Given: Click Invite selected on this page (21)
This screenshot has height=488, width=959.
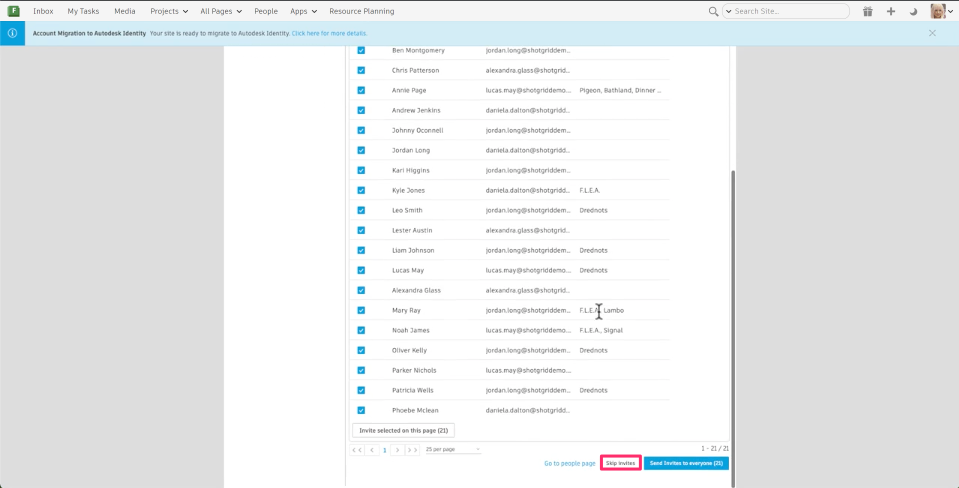Looking at the screenshot, I should pyautogui.click(x=403, y=431).
